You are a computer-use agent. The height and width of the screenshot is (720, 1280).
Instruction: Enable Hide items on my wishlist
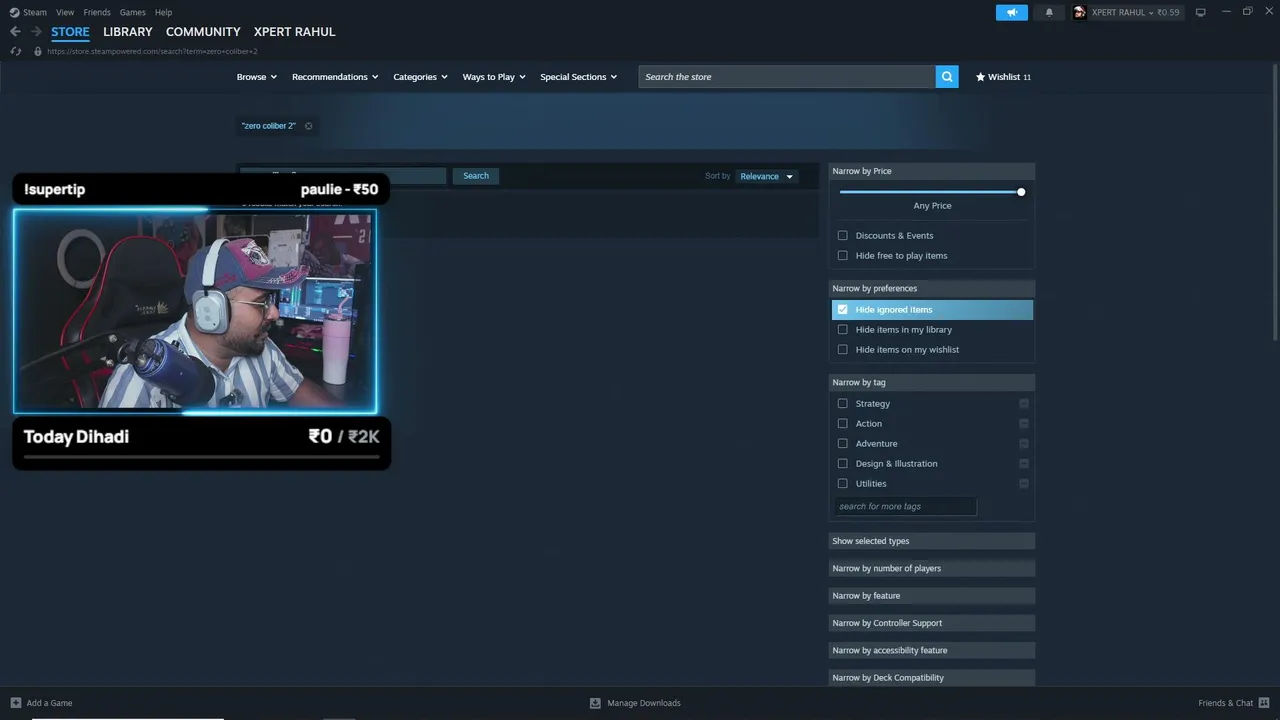(x=843, y=350)
